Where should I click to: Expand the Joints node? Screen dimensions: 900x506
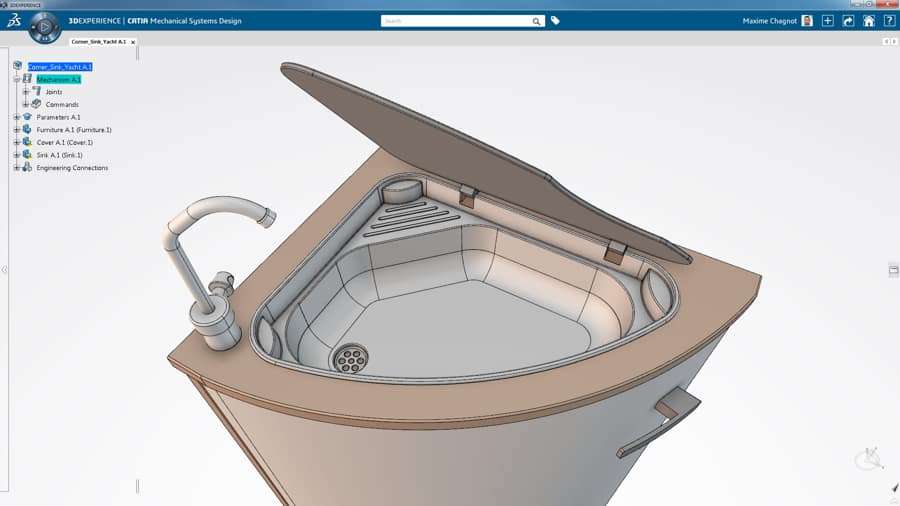click(x=25, y=92)
